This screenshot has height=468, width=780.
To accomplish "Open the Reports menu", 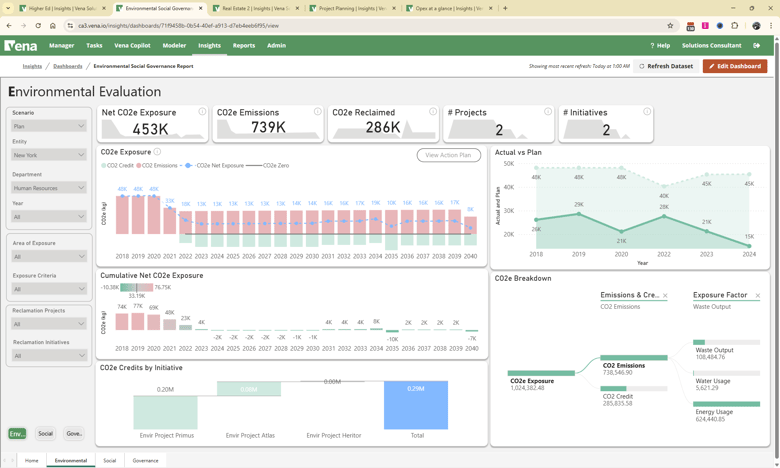I will coord(243,45).
